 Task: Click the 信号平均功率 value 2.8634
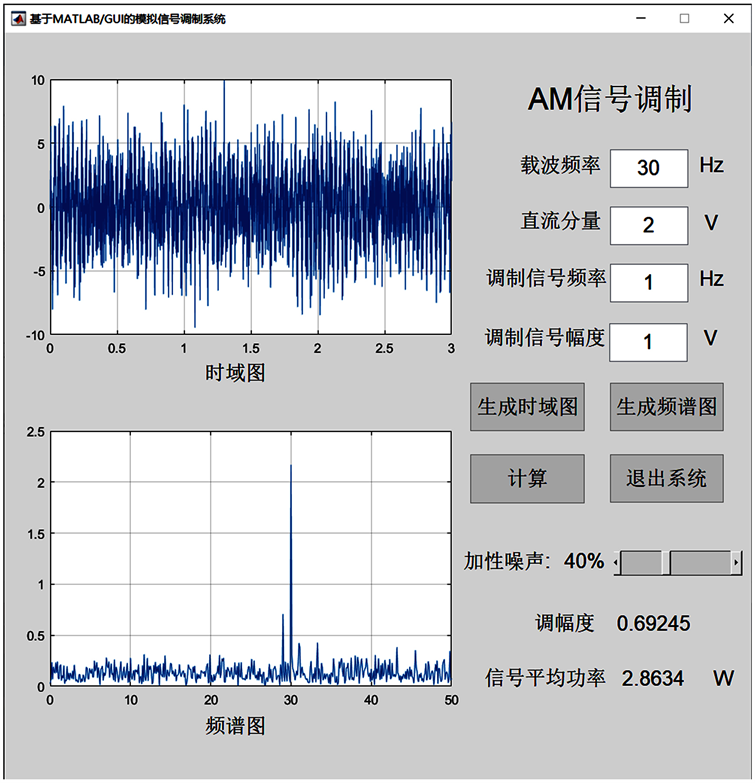click(653, 679)
